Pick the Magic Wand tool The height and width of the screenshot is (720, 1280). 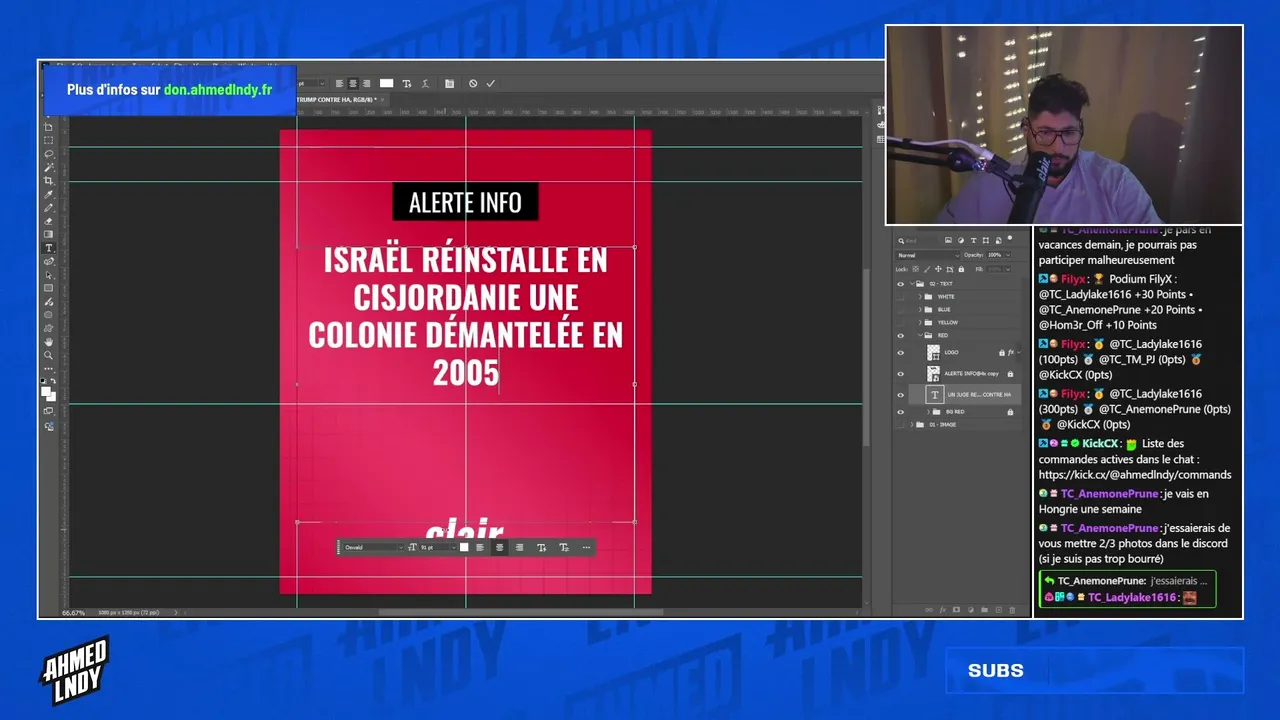(48, 168)
